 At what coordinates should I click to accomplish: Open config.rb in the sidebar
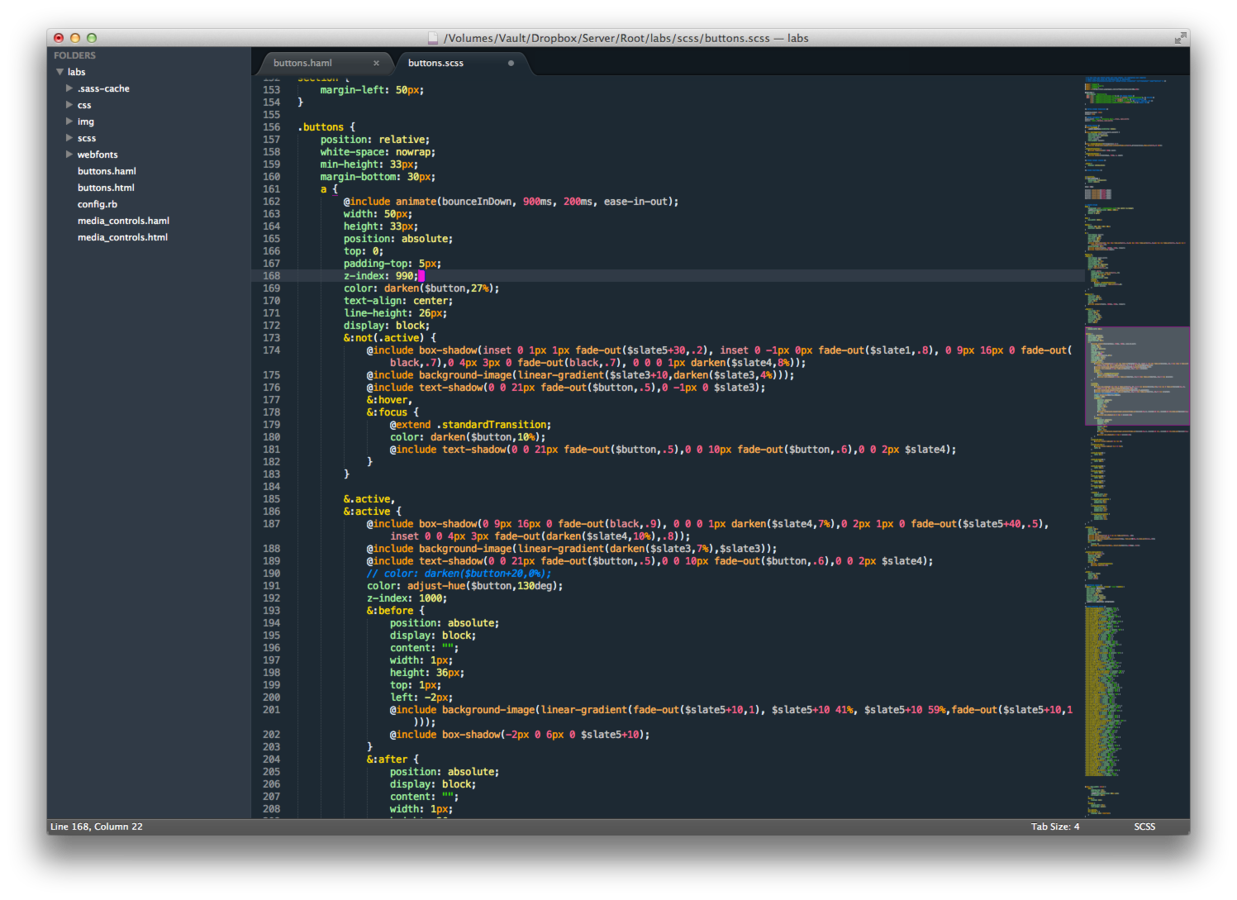[x=97, y=204]
